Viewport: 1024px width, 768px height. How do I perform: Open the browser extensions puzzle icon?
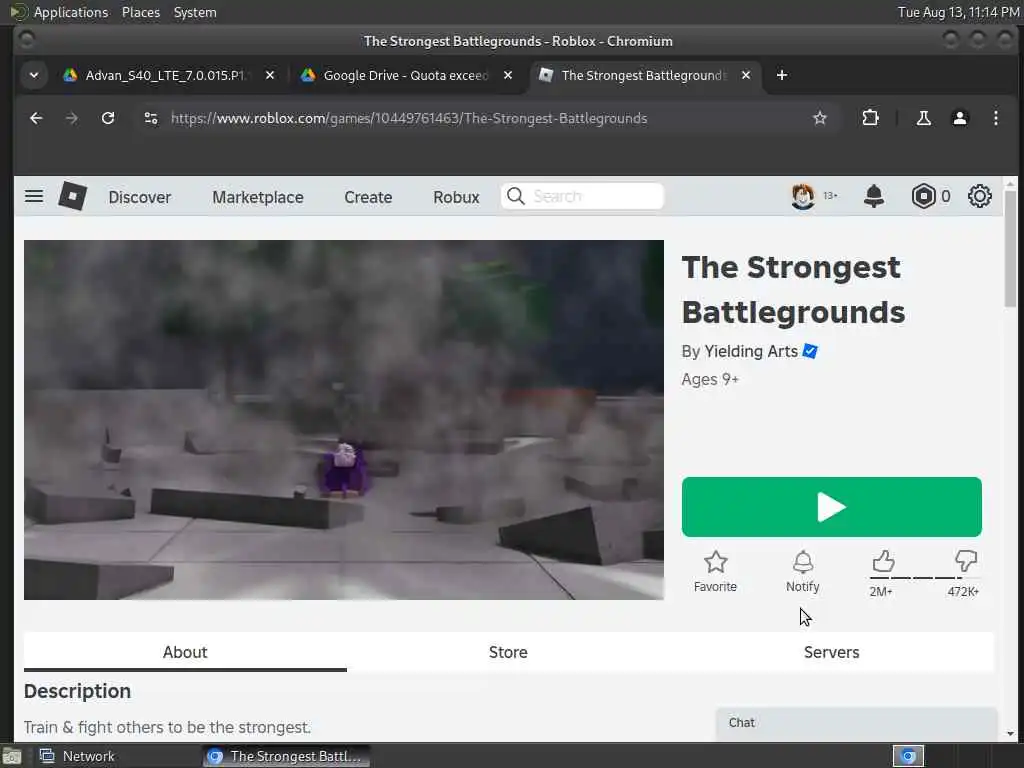point(870,118)
